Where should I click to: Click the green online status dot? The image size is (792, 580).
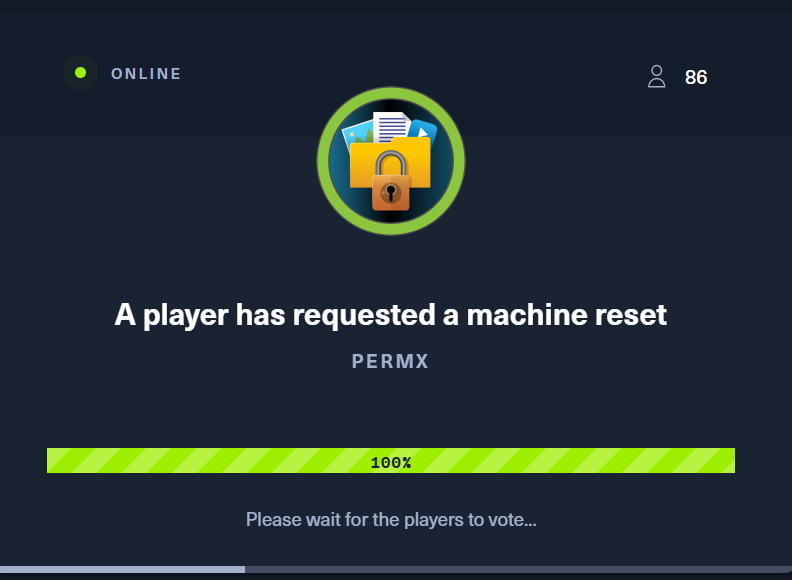pos(80,73)
